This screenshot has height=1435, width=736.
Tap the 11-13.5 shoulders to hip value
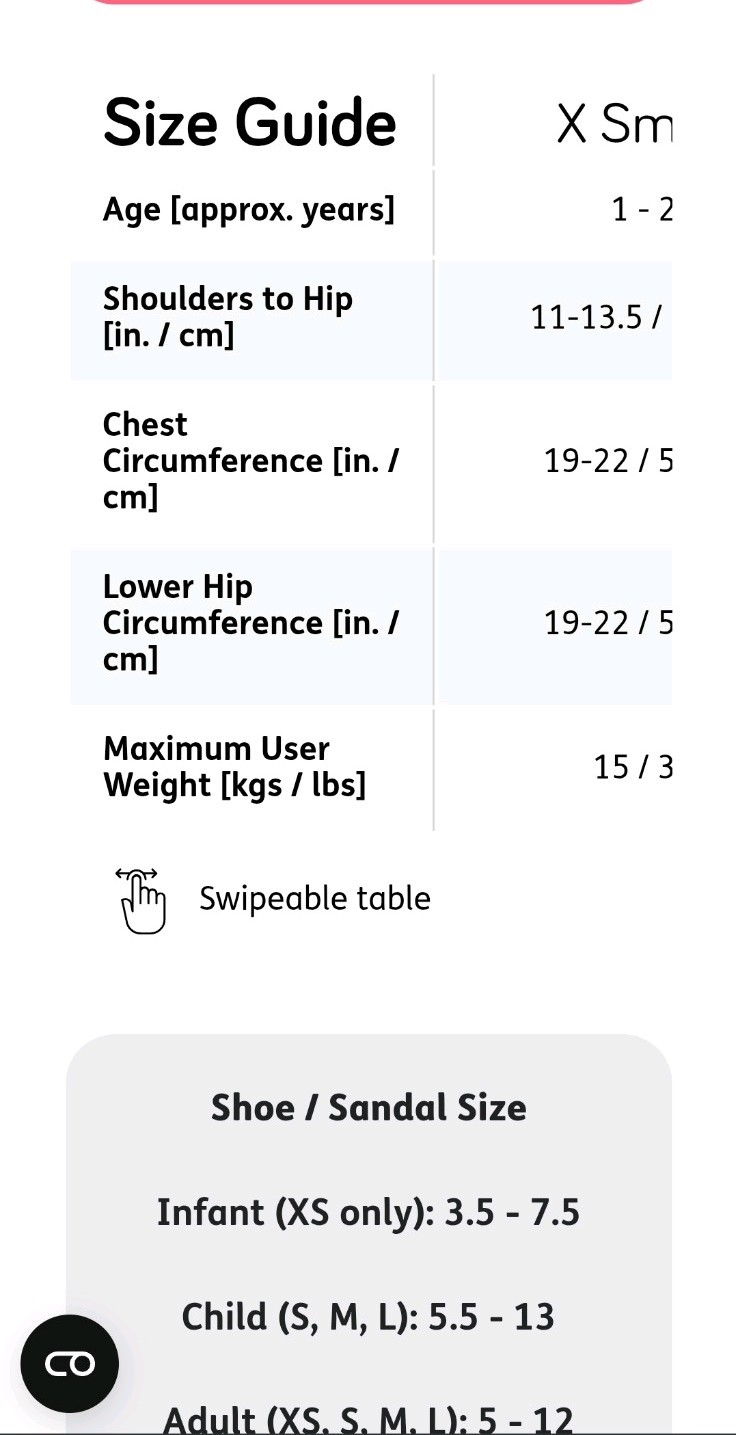coord(596,317)
